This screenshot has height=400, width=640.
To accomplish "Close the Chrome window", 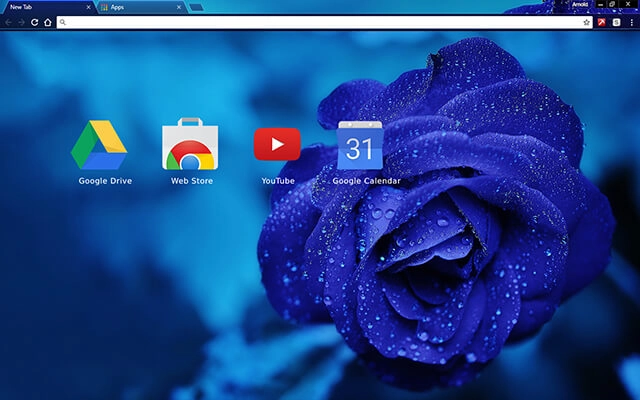I will click(628, 4).
